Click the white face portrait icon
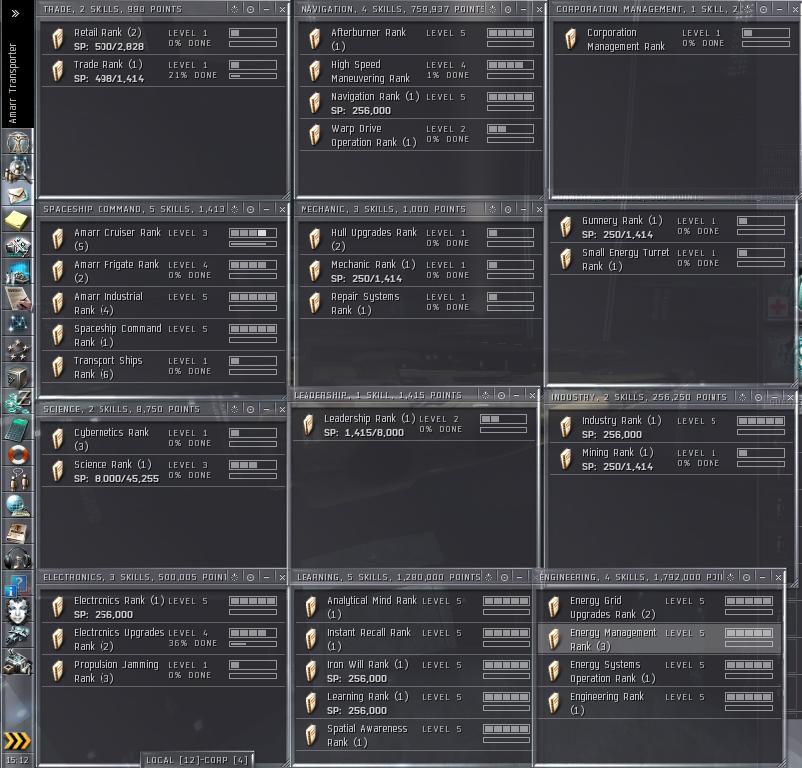Viewport: 802px width, 768px height. coord(18,611)
